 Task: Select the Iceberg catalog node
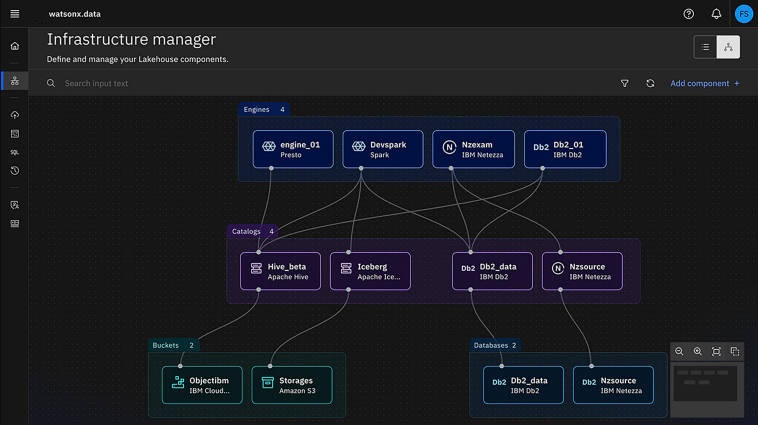370,271
